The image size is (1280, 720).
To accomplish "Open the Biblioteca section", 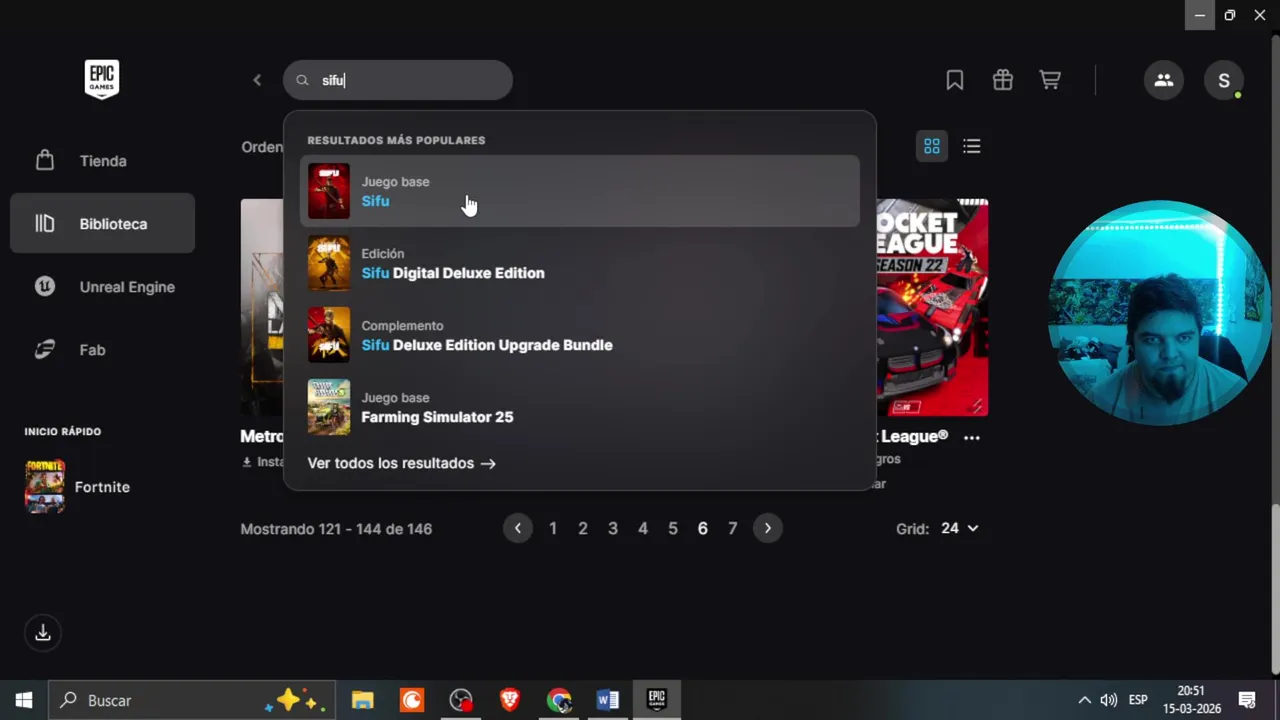I will pyautogui.click(x=102, y=224).
